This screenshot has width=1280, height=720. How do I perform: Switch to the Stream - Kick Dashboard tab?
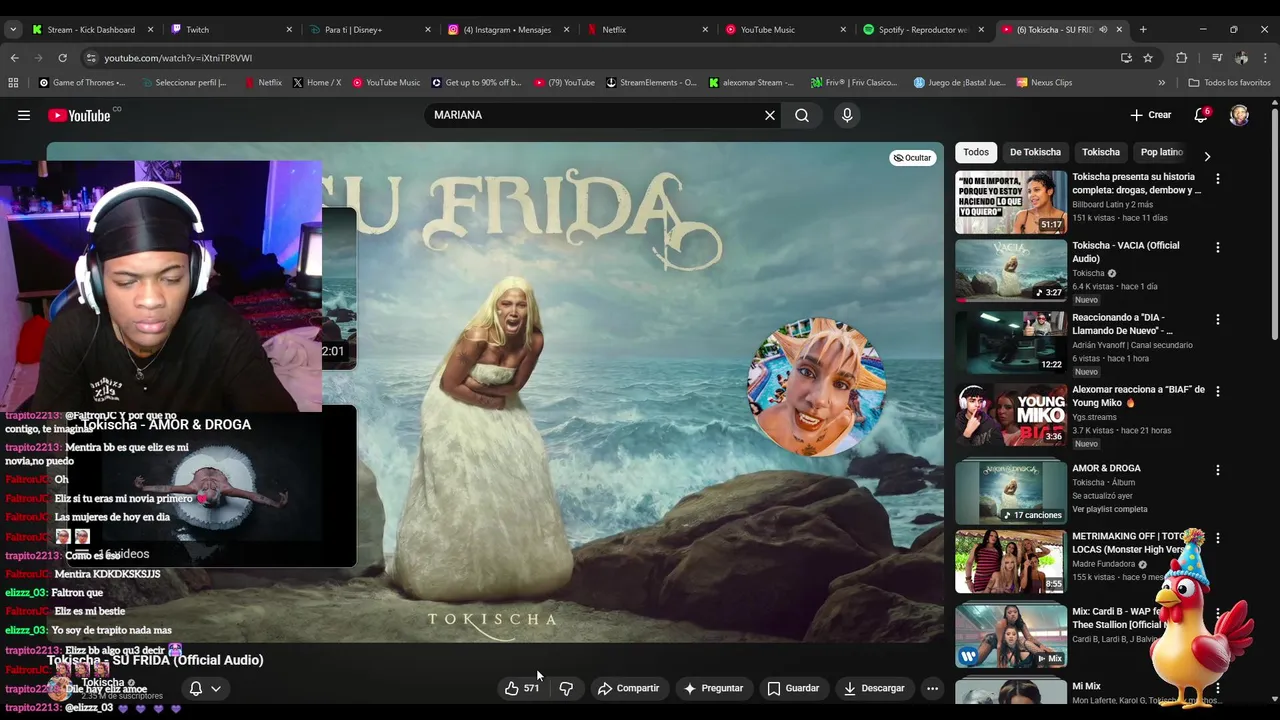click(91, 30)
